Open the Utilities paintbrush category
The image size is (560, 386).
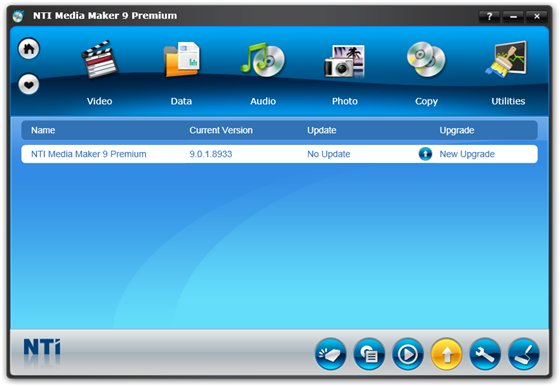pos(507,59)
